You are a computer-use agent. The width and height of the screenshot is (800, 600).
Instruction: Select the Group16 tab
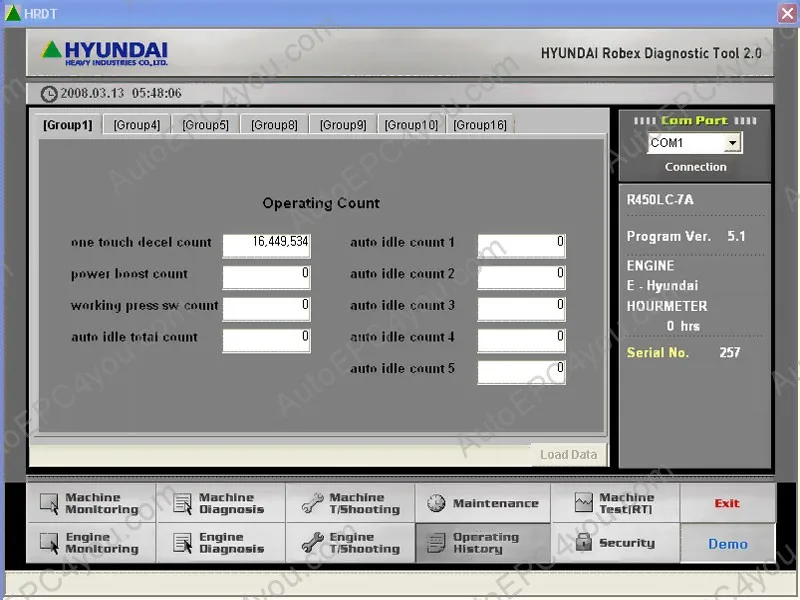[x=480, y=124]
